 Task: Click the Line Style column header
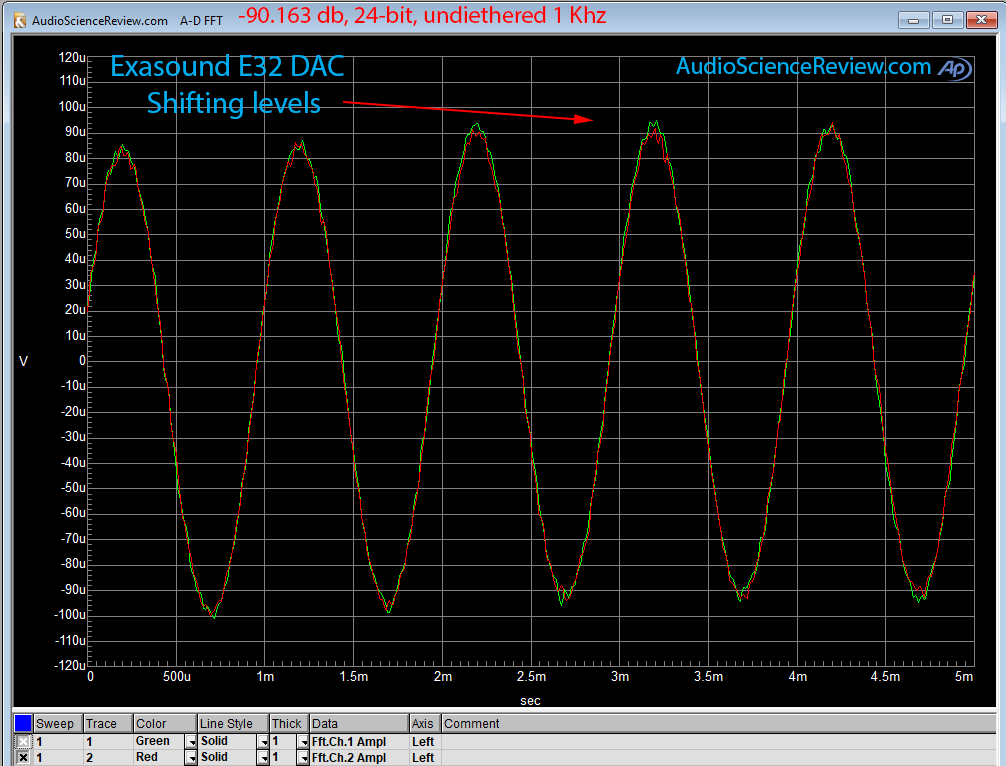(233, 724)
